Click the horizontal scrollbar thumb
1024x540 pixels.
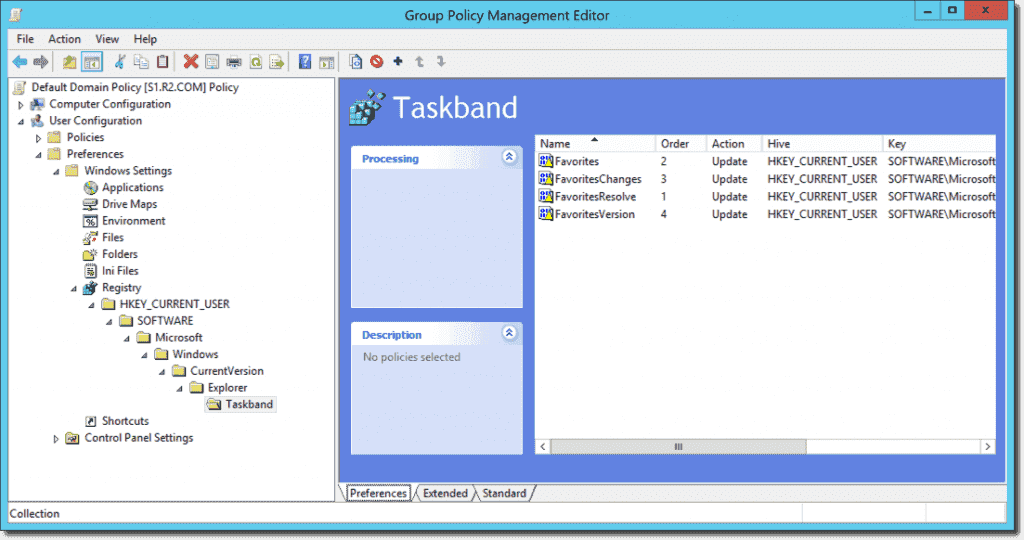click(x=679, y=447)
